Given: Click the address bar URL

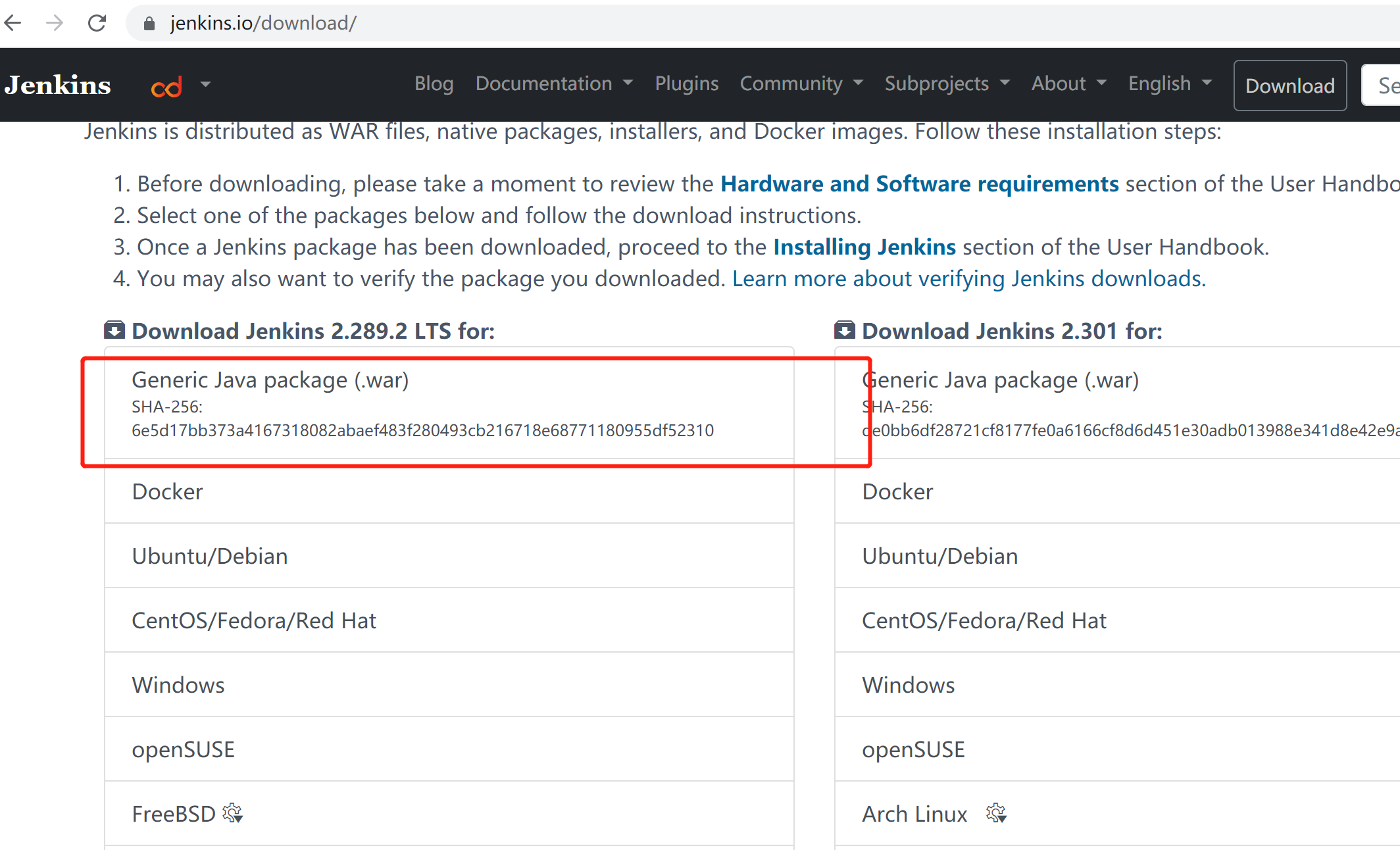Looking at the screenshot, I should coord(263,24).
